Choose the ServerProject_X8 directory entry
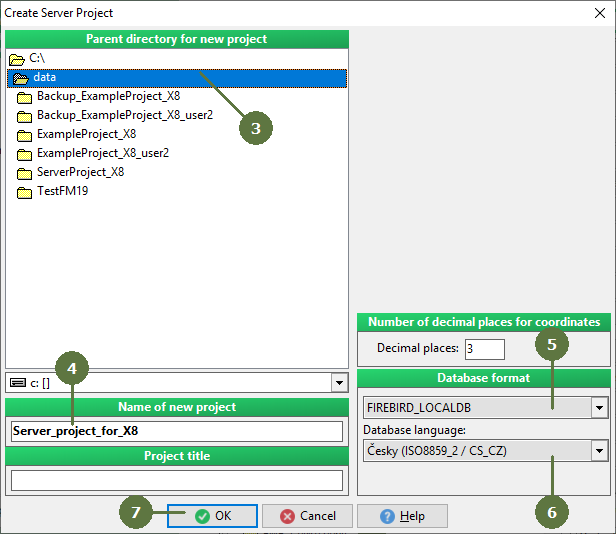This screenshot has width=616, height=534. tap(80, 173)
